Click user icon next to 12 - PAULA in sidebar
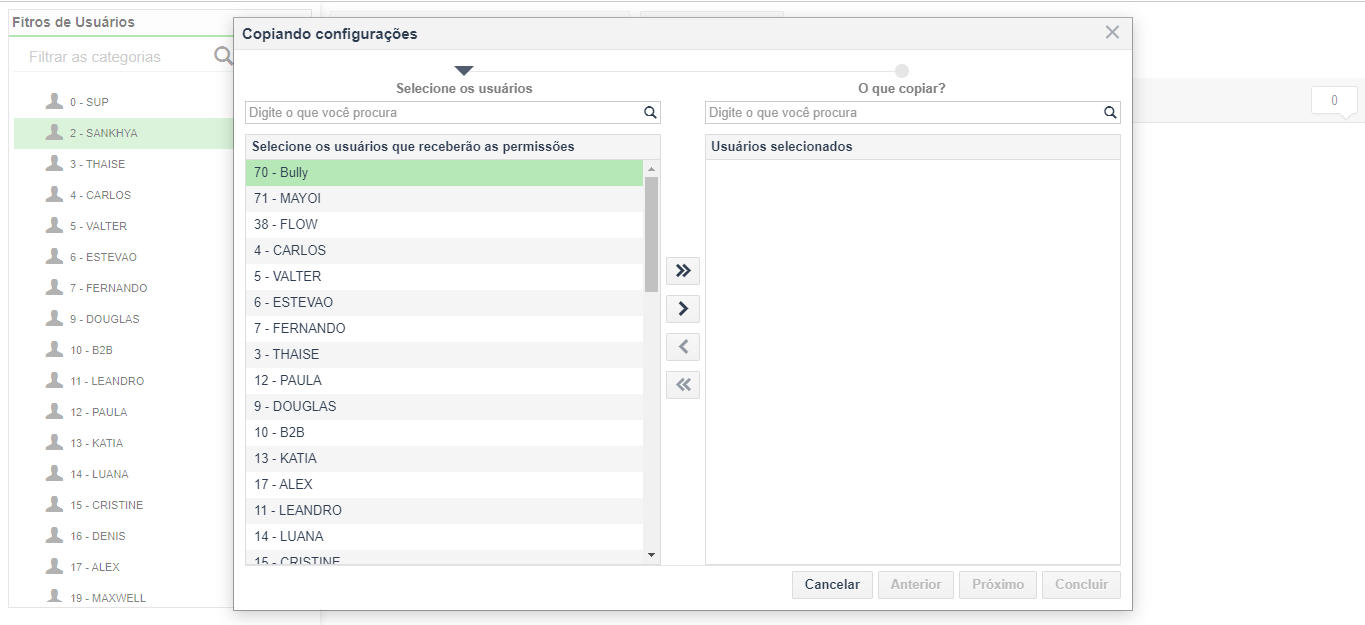The height and width of the screenshot is (625, 1365). [55, 411]
